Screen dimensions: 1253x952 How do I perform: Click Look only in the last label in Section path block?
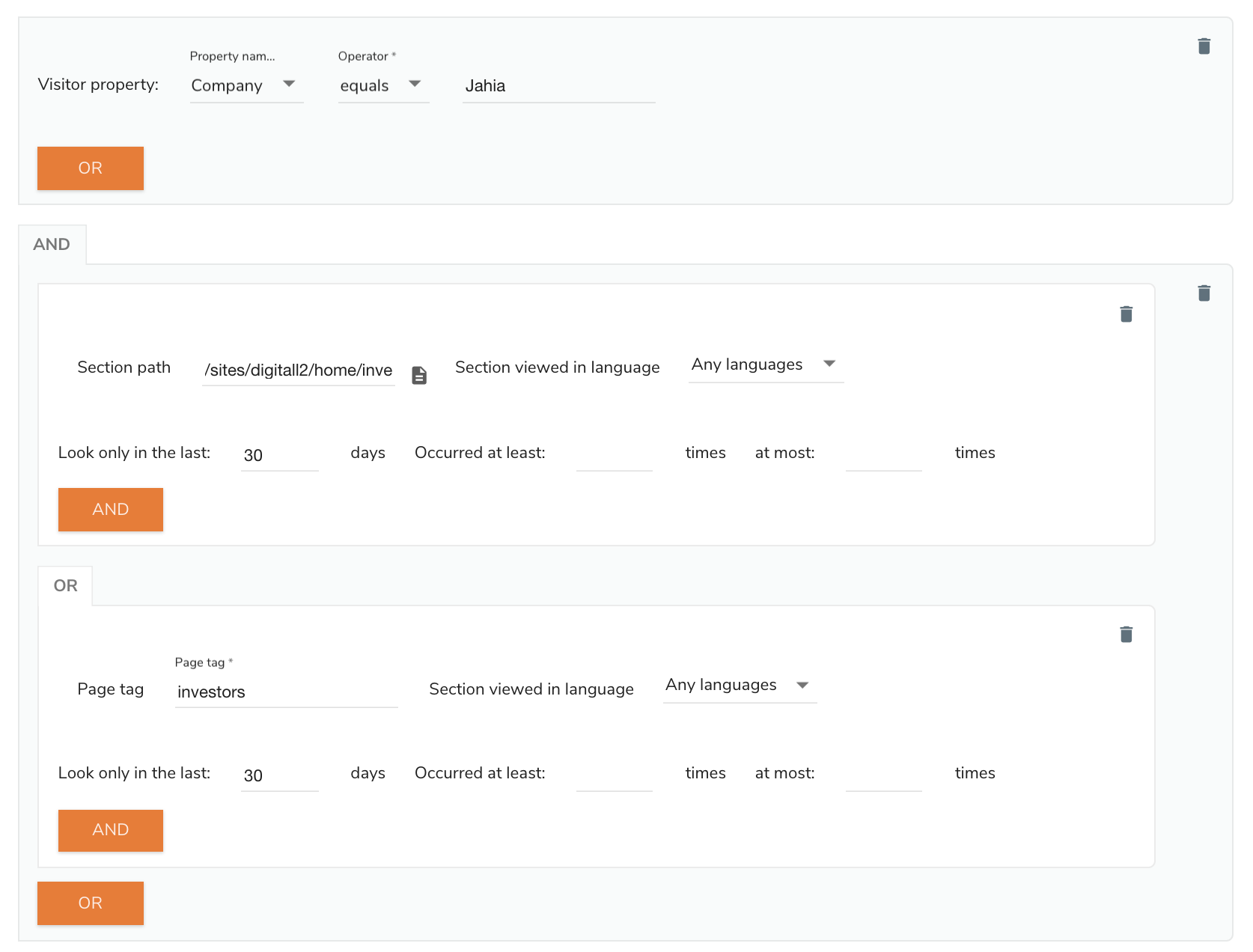[x=135, y=453]
